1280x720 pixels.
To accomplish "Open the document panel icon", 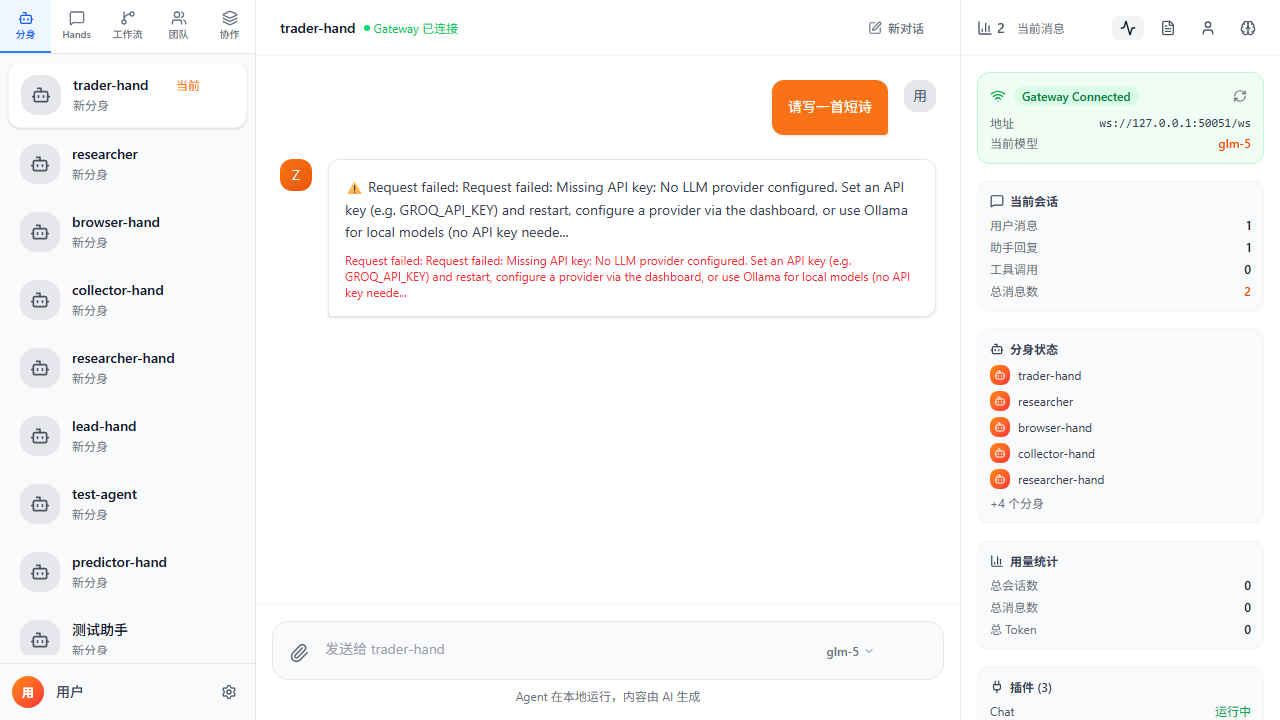I will coord(1168,28).
